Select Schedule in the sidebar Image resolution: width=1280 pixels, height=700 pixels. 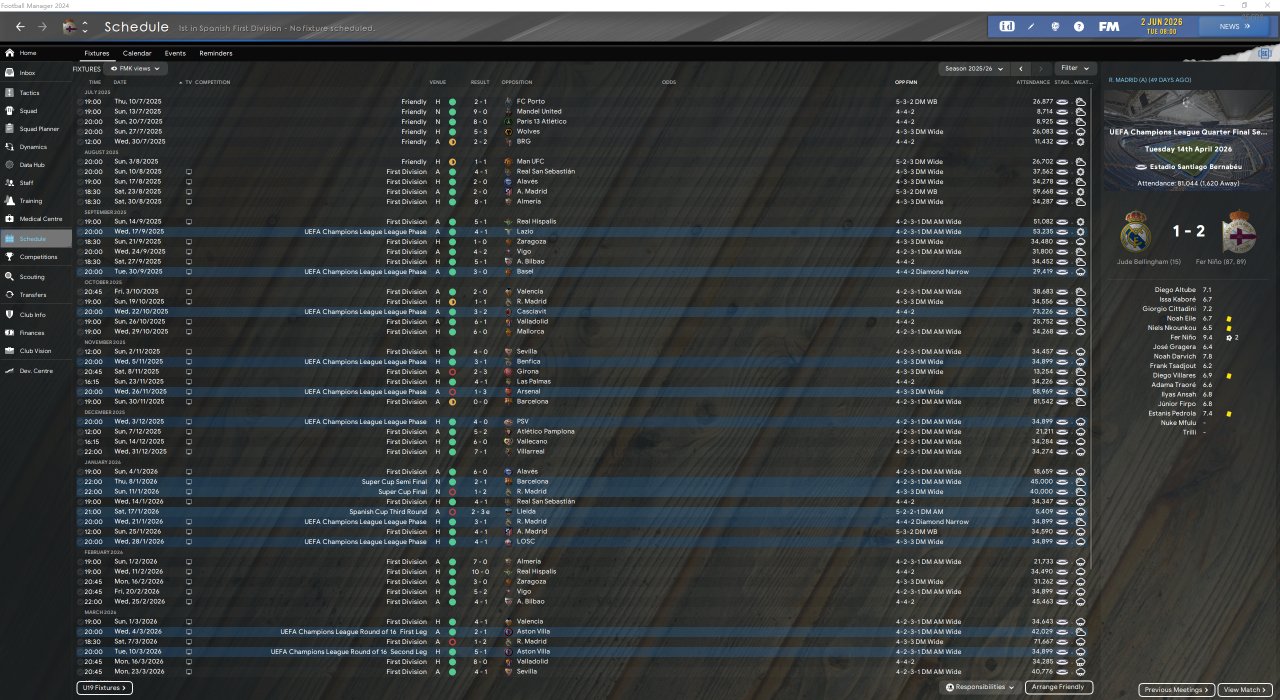[x=36, y=239]
